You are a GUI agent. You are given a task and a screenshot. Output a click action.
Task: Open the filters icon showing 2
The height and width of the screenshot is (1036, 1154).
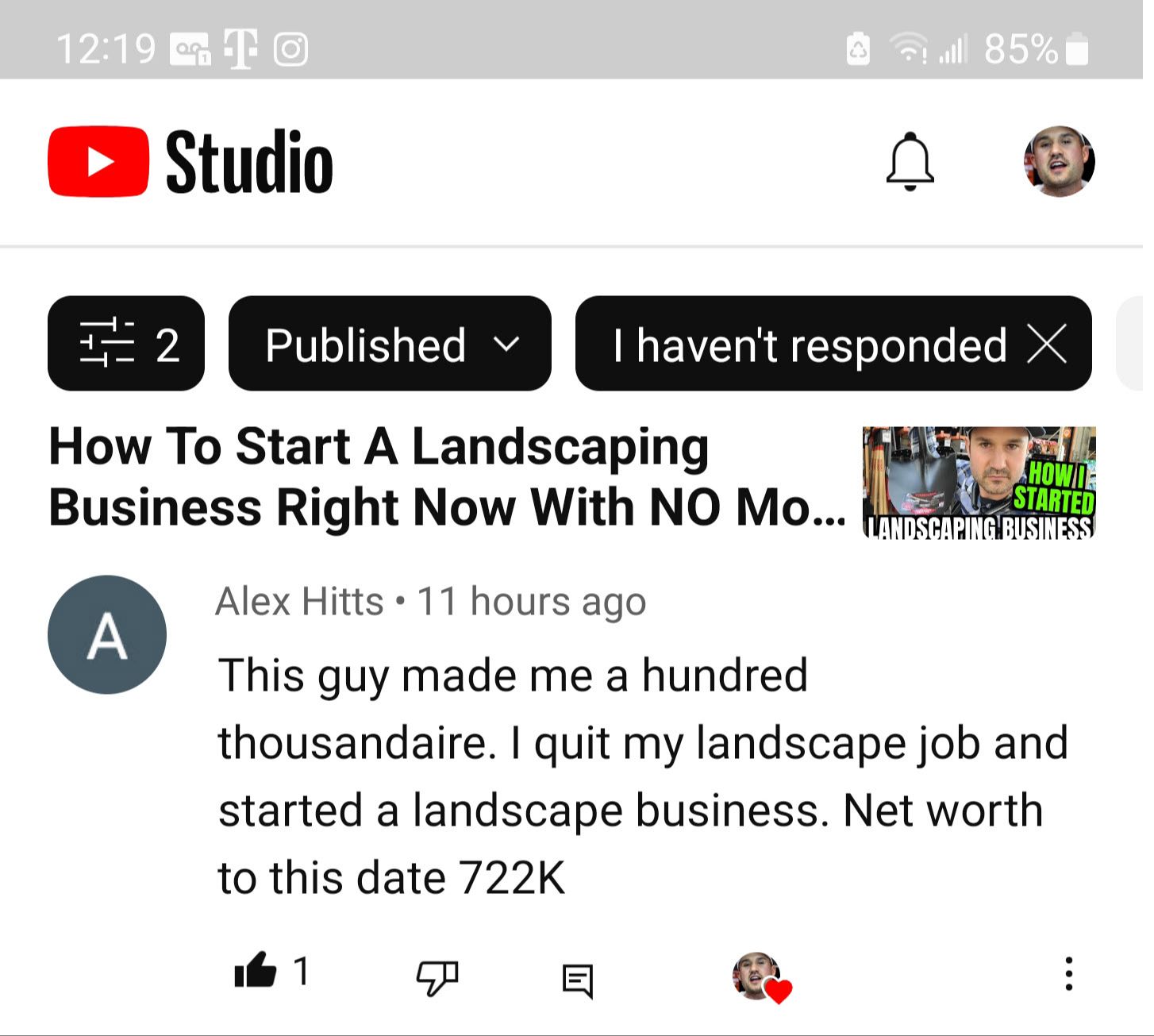click(x=126, y=344)
